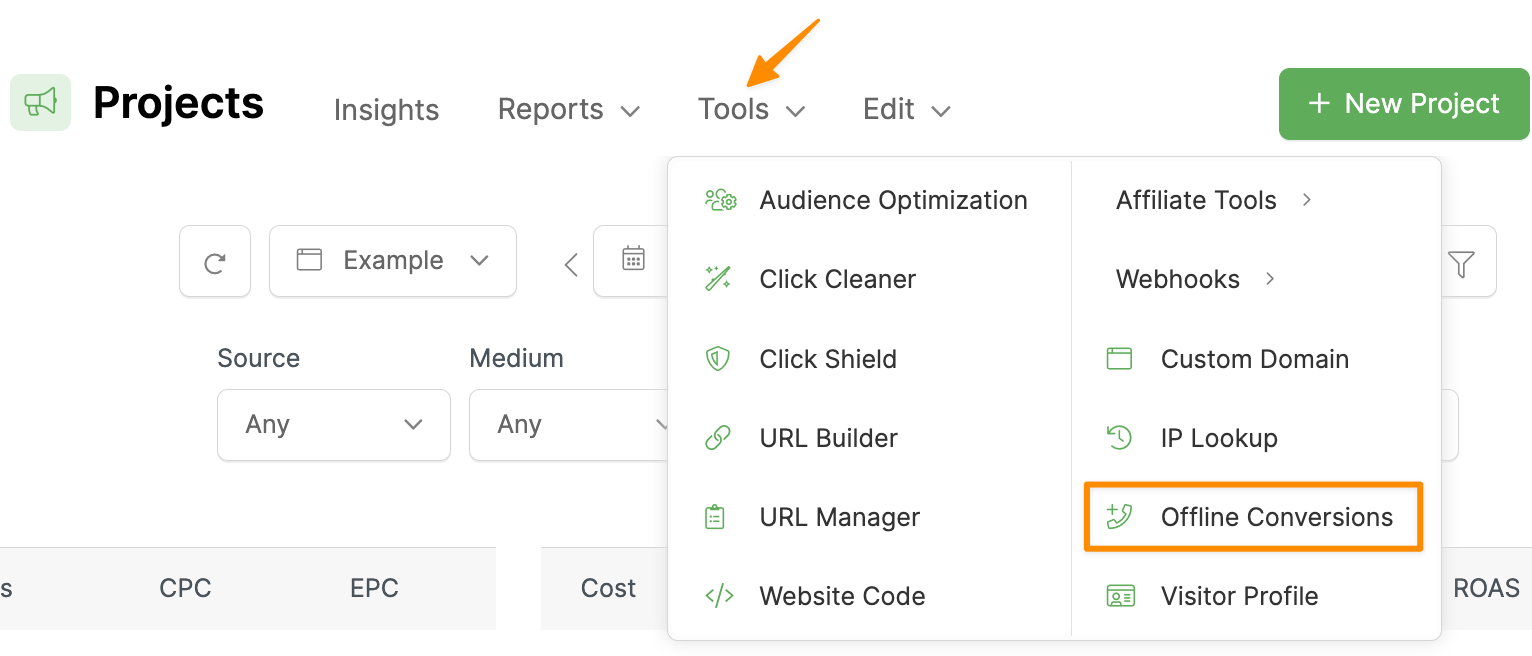Click the IP Lookup history icon
1532x656 pixels.
click(1119, 438)
